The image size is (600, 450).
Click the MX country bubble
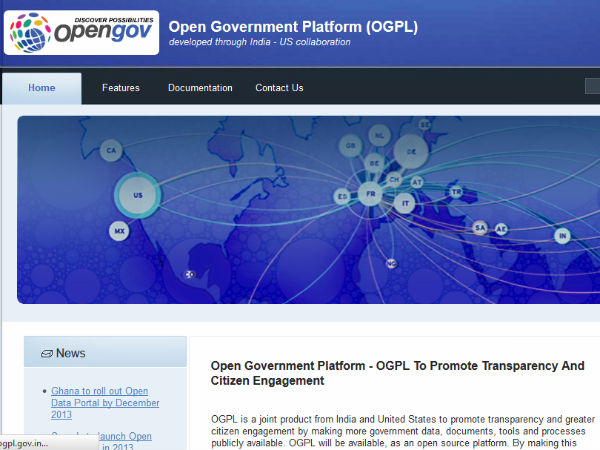[x=120, y=232]
